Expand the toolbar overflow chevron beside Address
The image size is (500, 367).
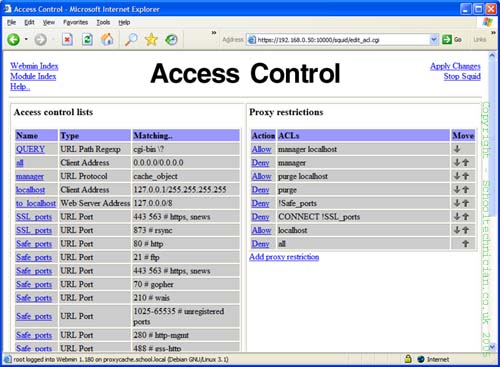click(214, 33)
